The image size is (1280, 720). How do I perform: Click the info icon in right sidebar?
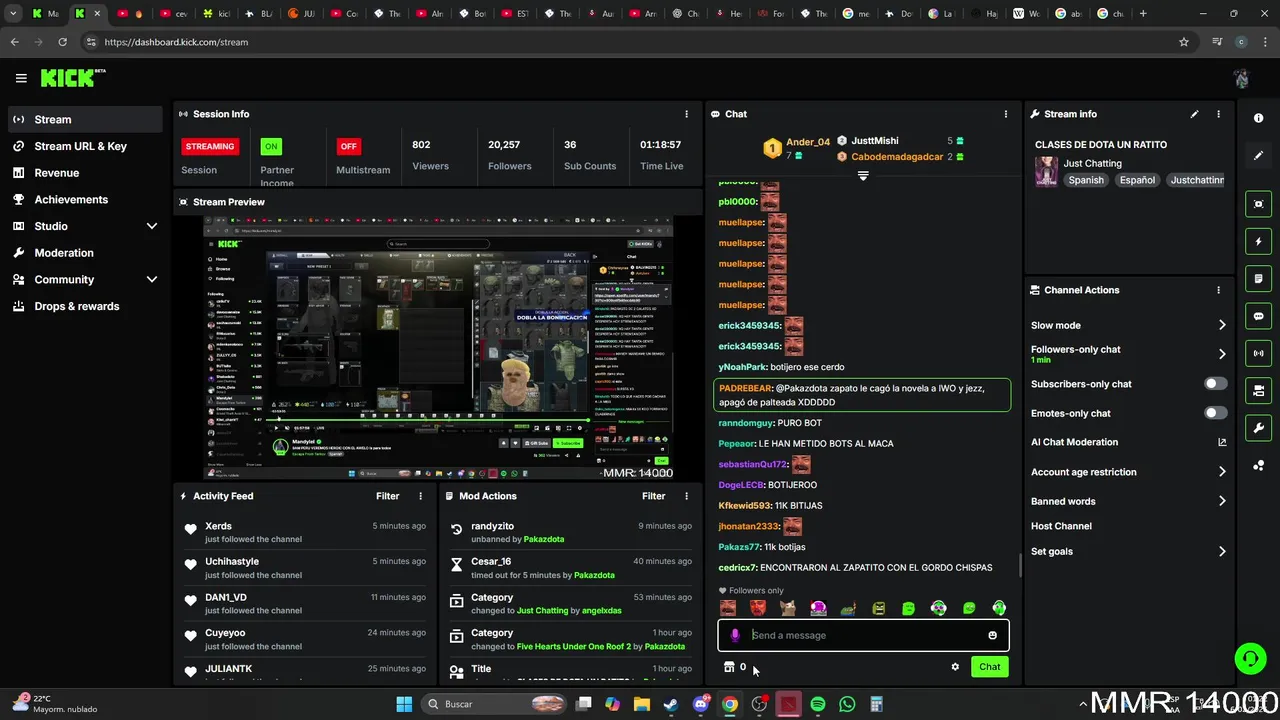tap(1258, 118)
